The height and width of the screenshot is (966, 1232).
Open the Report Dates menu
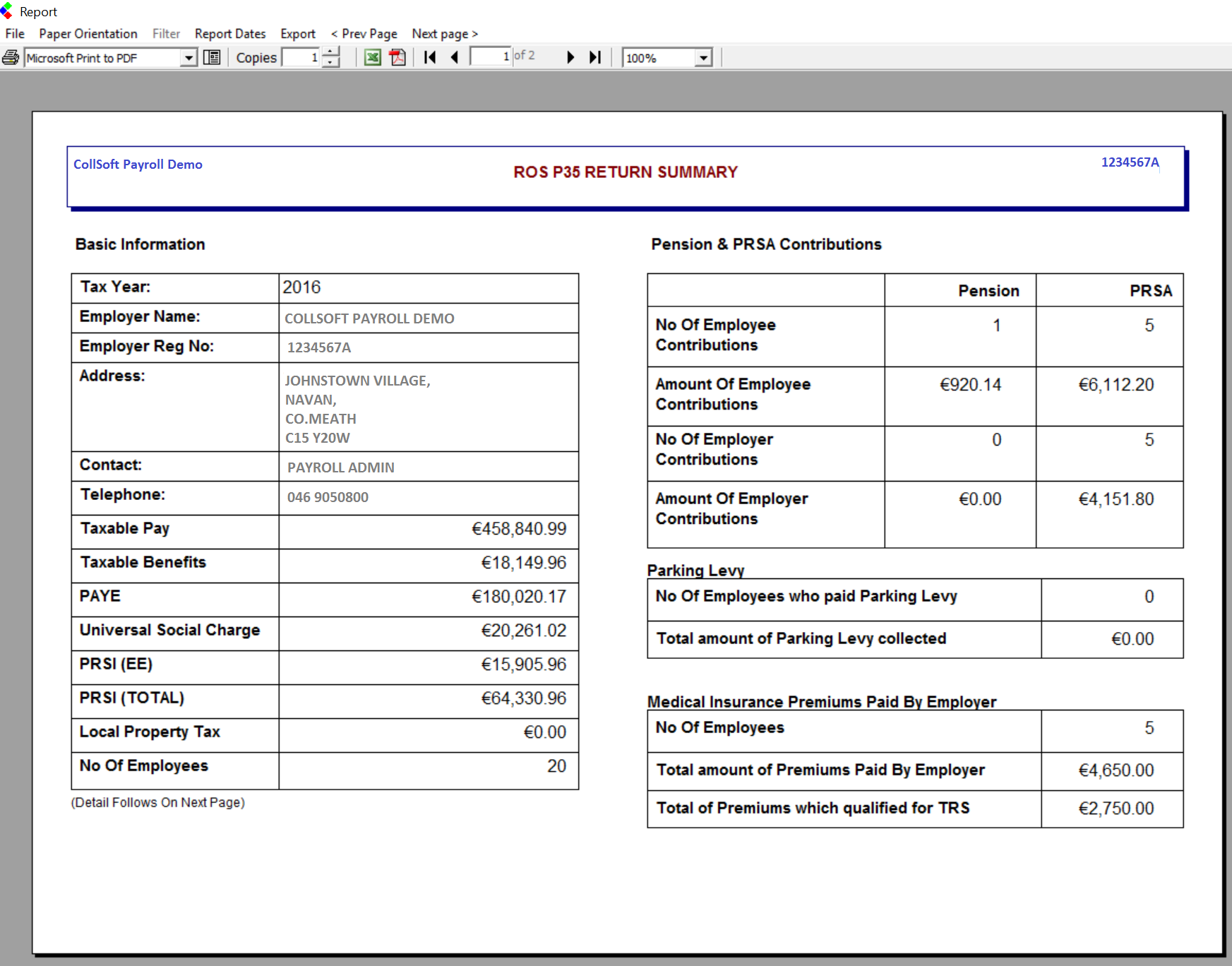(x=230, y=34)
